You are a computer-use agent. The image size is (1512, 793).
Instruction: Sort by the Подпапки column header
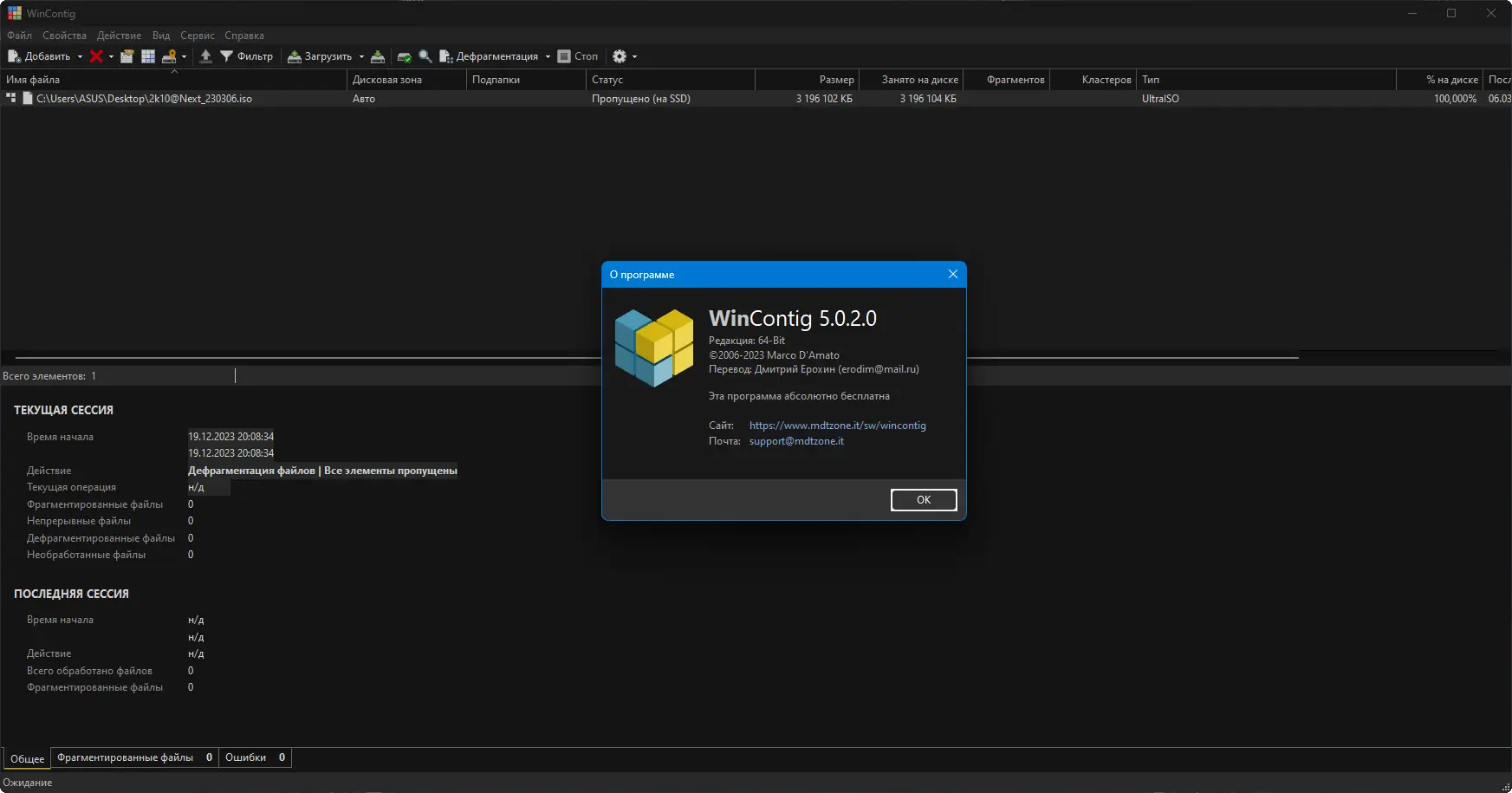click(x=526, y=80)
